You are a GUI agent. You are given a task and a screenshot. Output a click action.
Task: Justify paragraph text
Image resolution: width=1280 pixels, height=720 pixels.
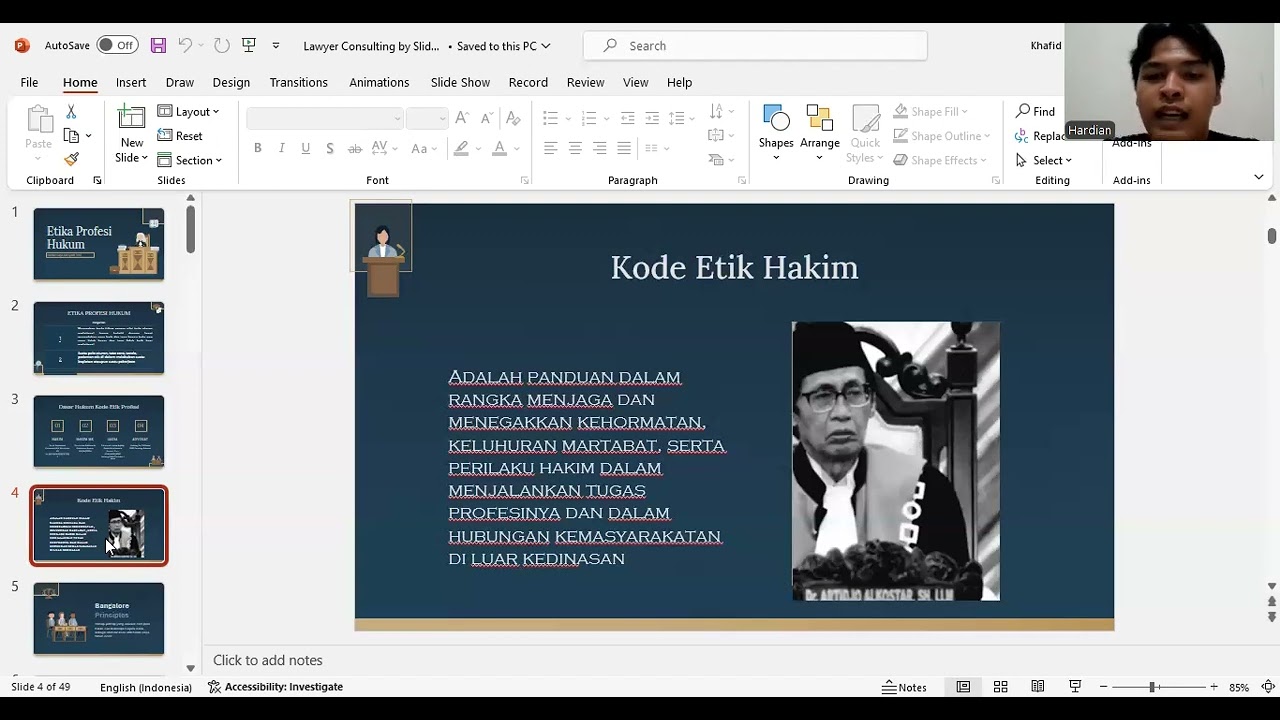(x=624, y=148)
